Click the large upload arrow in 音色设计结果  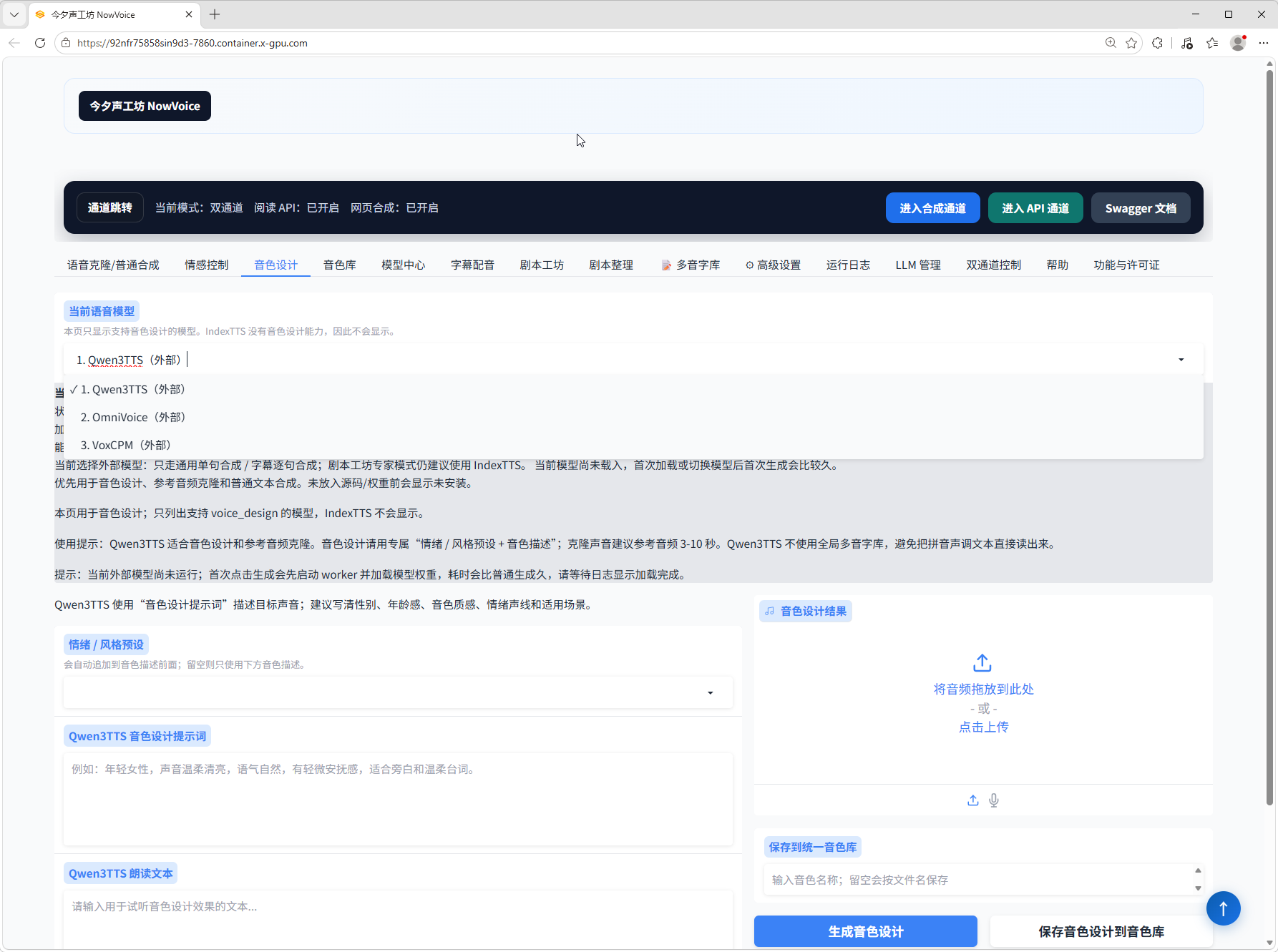coord(982,663)
